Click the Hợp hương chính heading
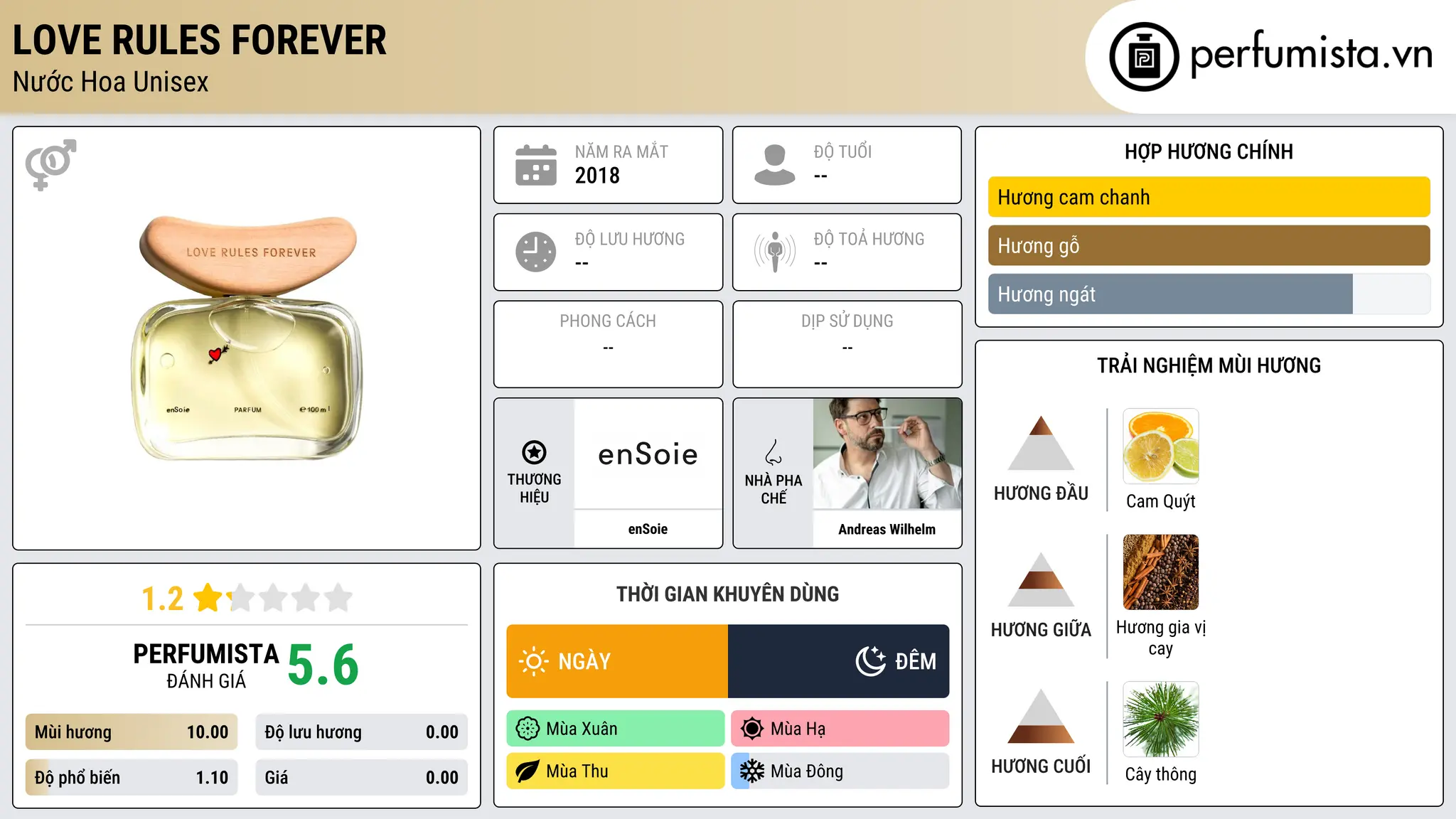The image size is (1456, 819). 1209,151
